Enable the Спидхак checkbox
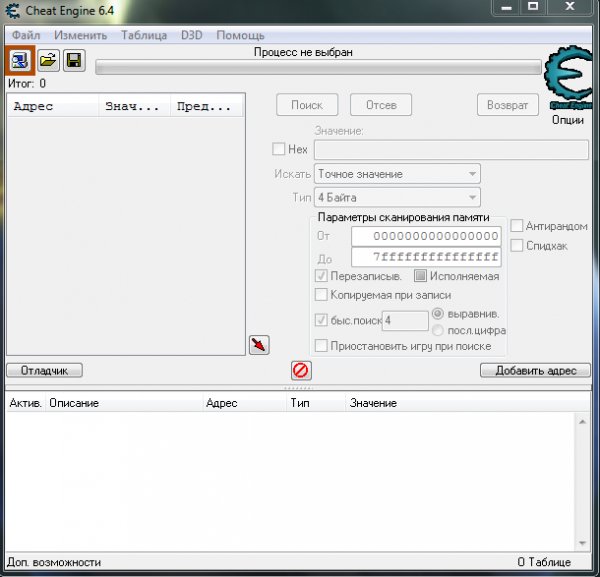 517,245
